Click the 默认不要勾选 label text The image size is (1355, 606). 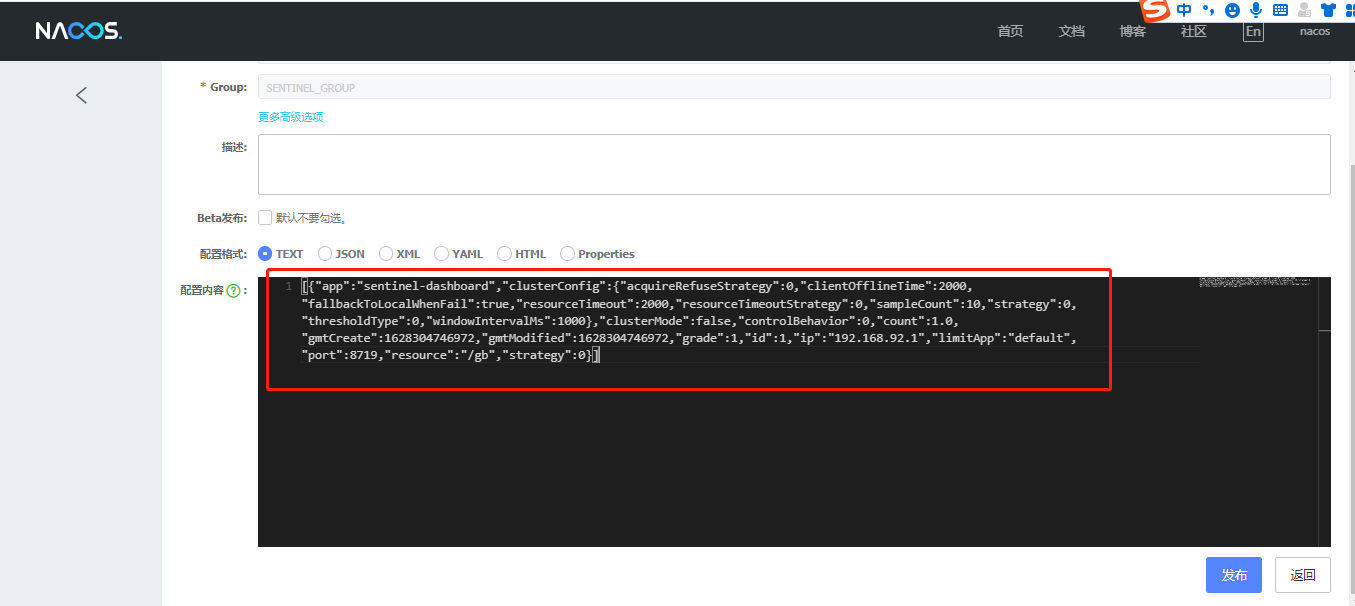pyautogui.click(x=310, y=217)
